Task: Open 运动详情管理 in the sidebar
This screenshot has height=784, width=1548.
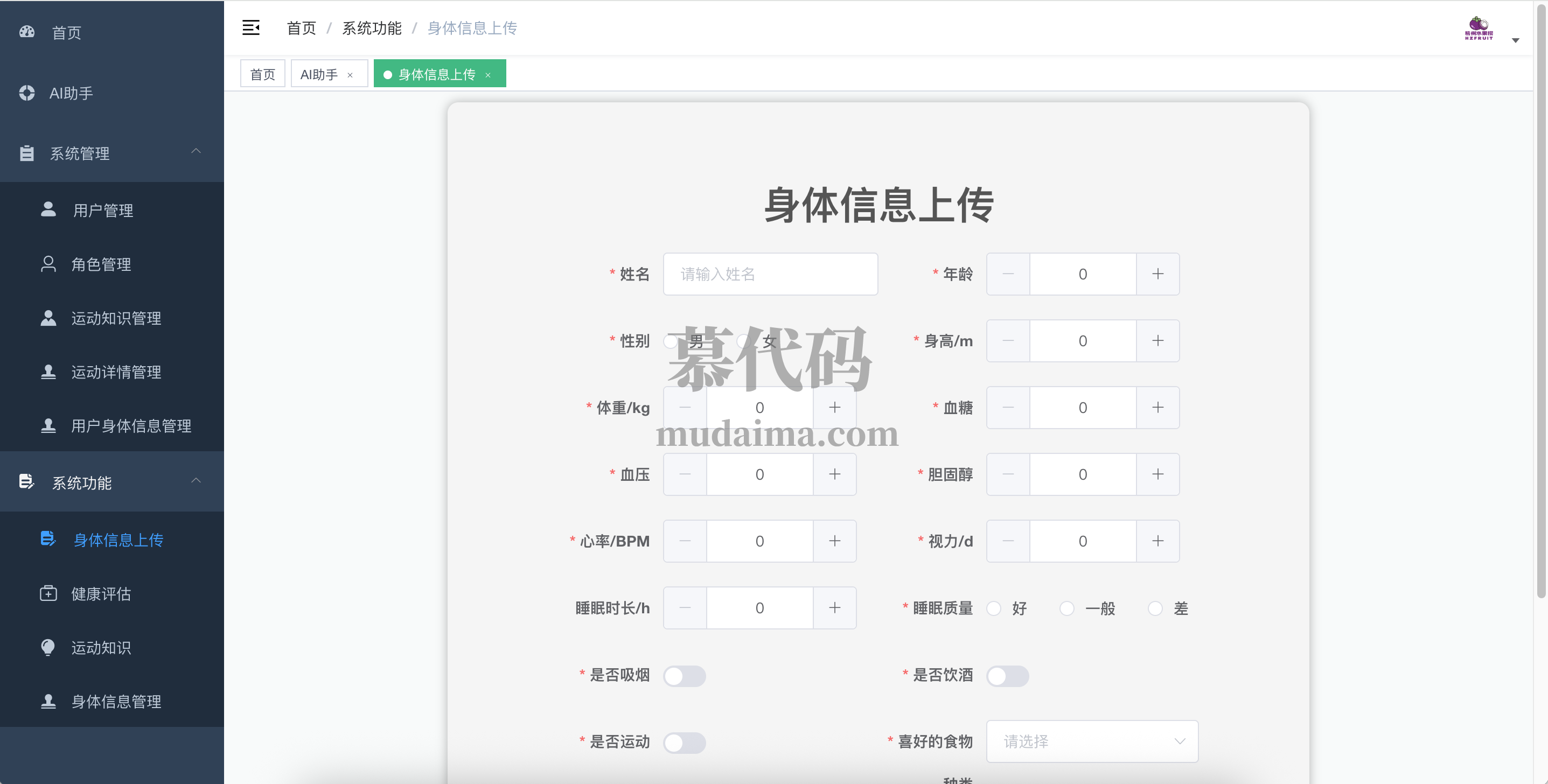Action: tap(116, 372)
